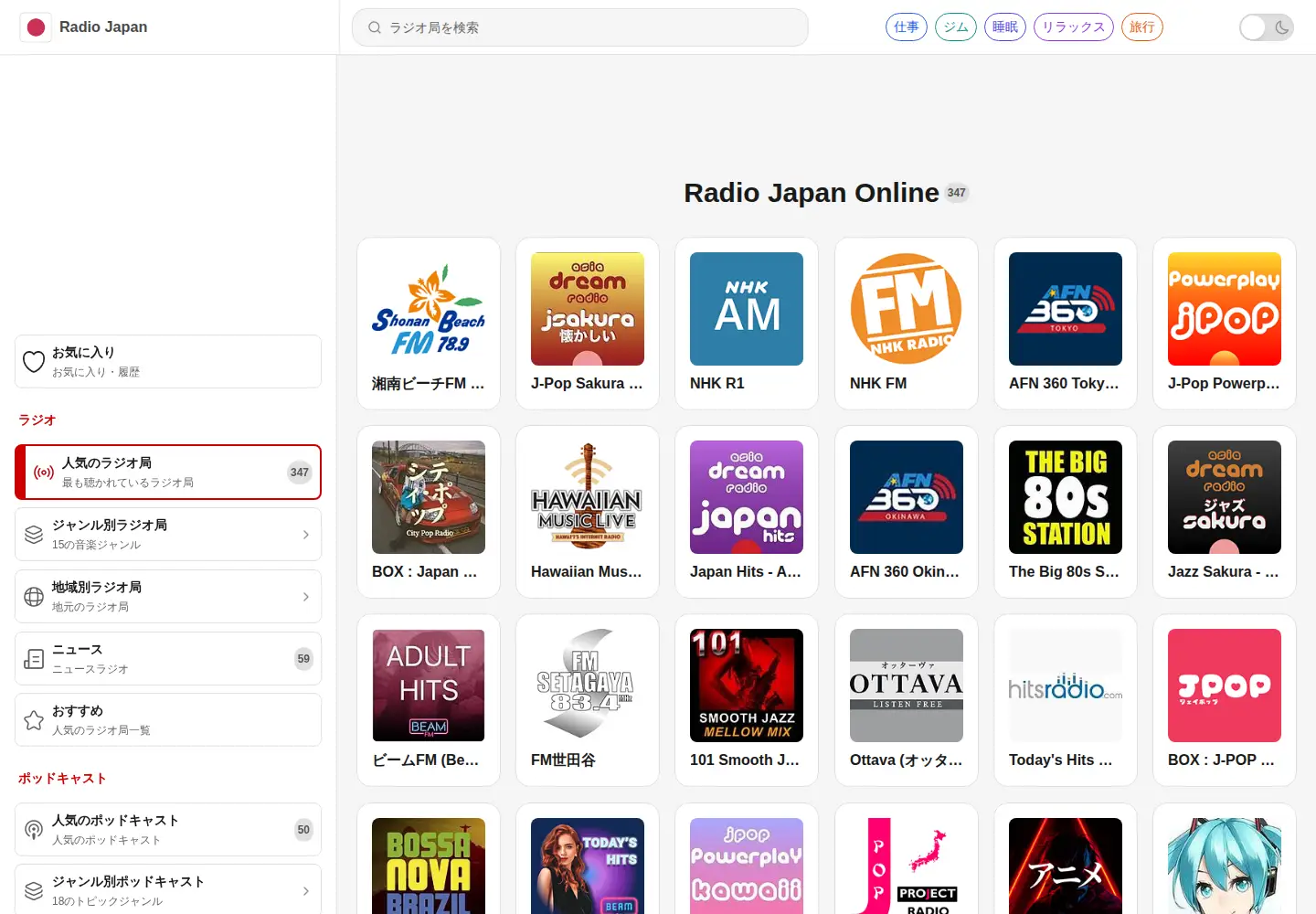This screenshot has height=914, width=1316.
Task: Open 人気のラジオ局 menu item
Action: (x=168, y=473)
